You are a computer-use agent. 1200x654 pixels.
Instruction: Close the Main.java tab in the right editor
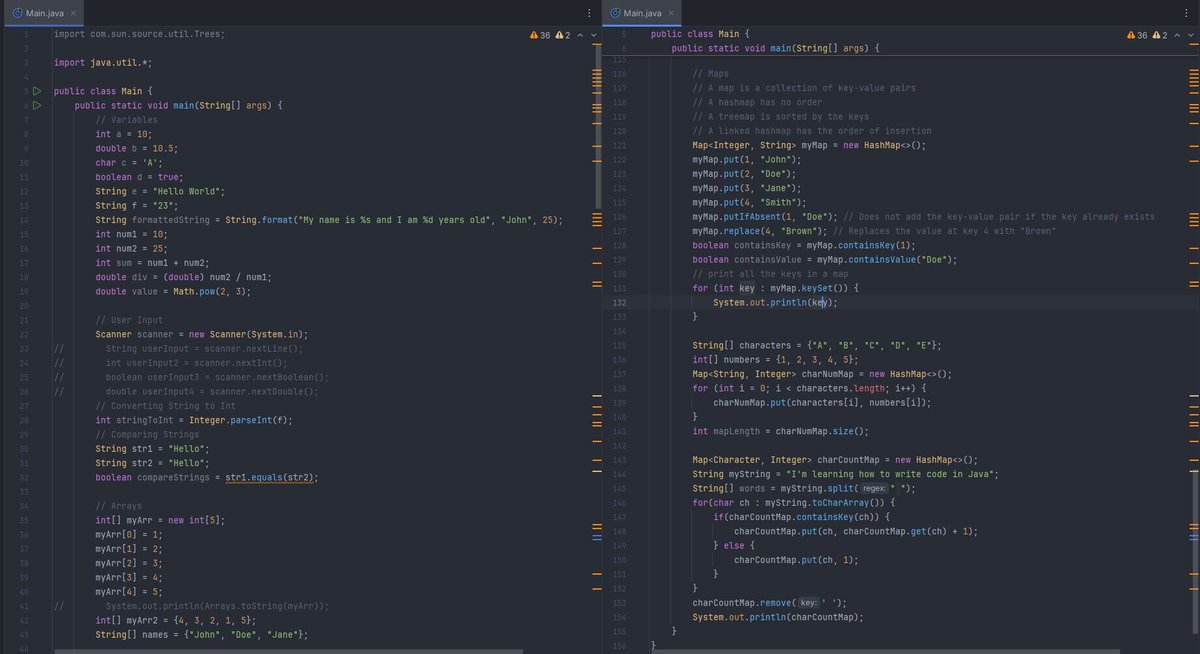tap(673, 13)
